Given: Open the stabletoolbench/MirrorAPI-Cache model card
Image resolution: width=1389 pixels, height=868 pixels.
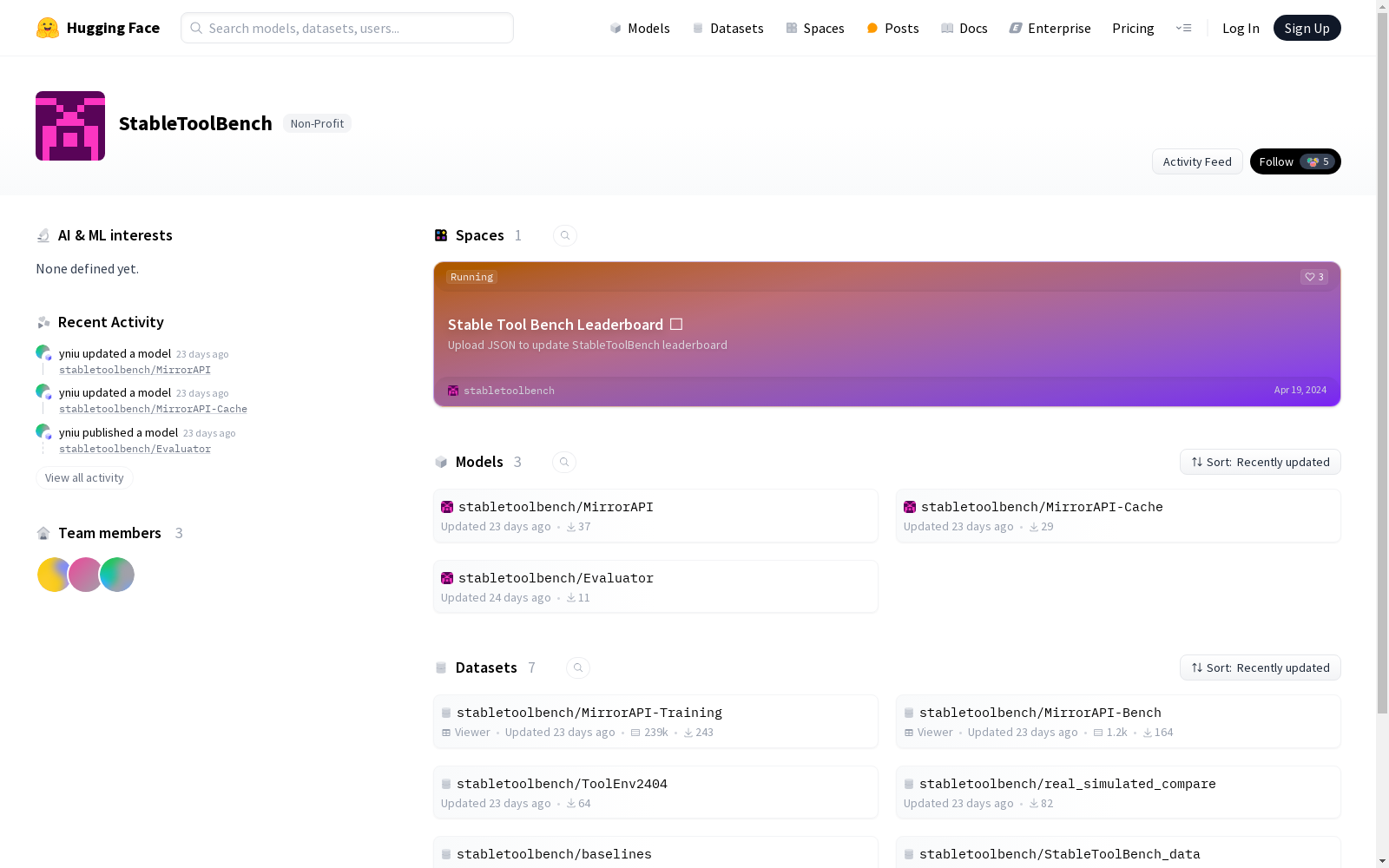Looking at the screenshot, I should (1118, 516).
